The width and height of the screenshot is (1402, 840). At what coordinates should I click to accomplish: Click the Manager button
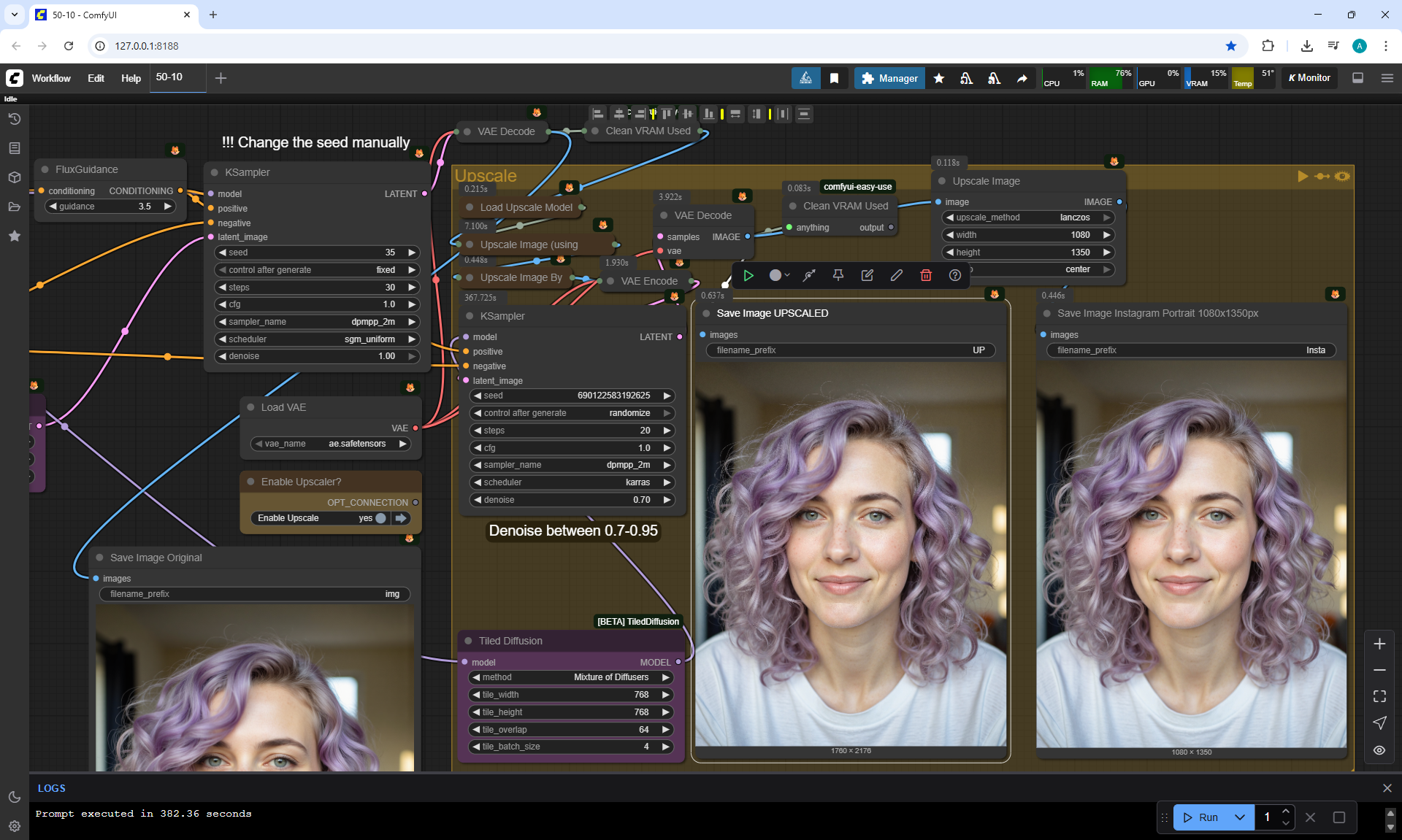[889, 78]
